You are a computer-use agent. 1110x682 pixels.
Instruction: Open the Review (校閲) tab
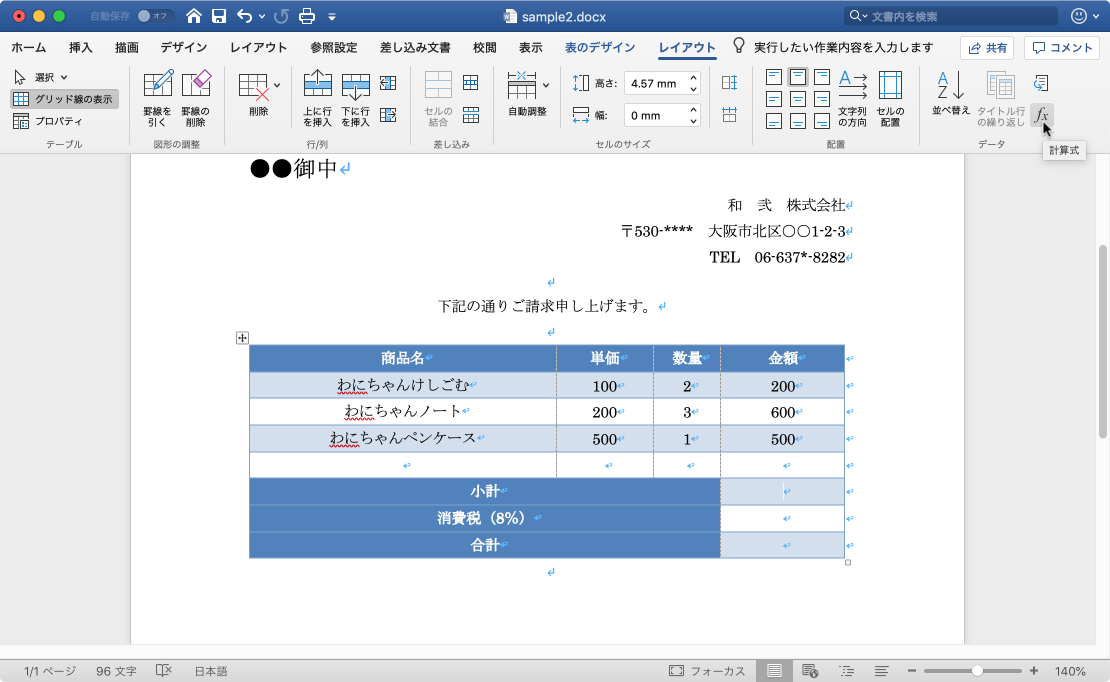click(485, 47)
